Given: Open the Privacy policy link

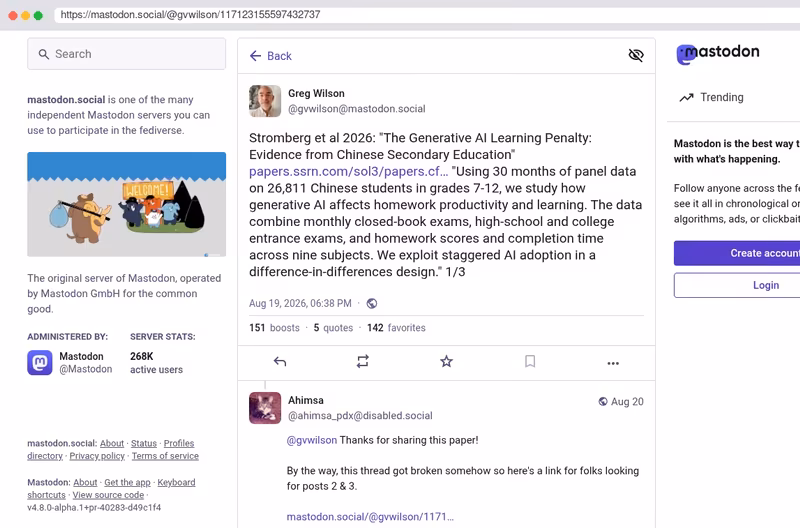Looking at the screenshot, I should click(97, 456).
